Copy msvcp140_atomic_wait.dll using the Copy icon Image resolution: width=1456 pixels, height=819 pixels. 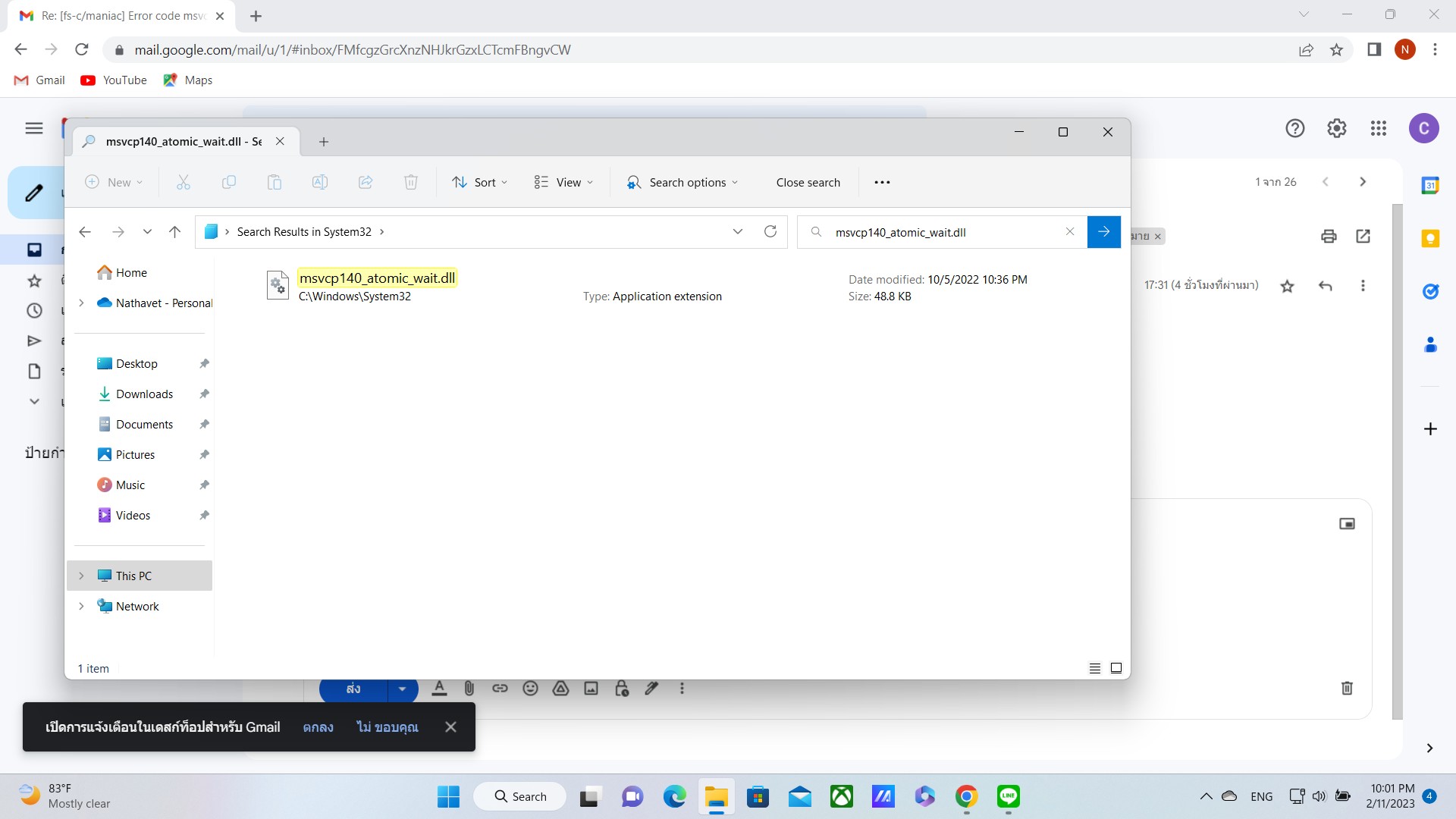229,182
